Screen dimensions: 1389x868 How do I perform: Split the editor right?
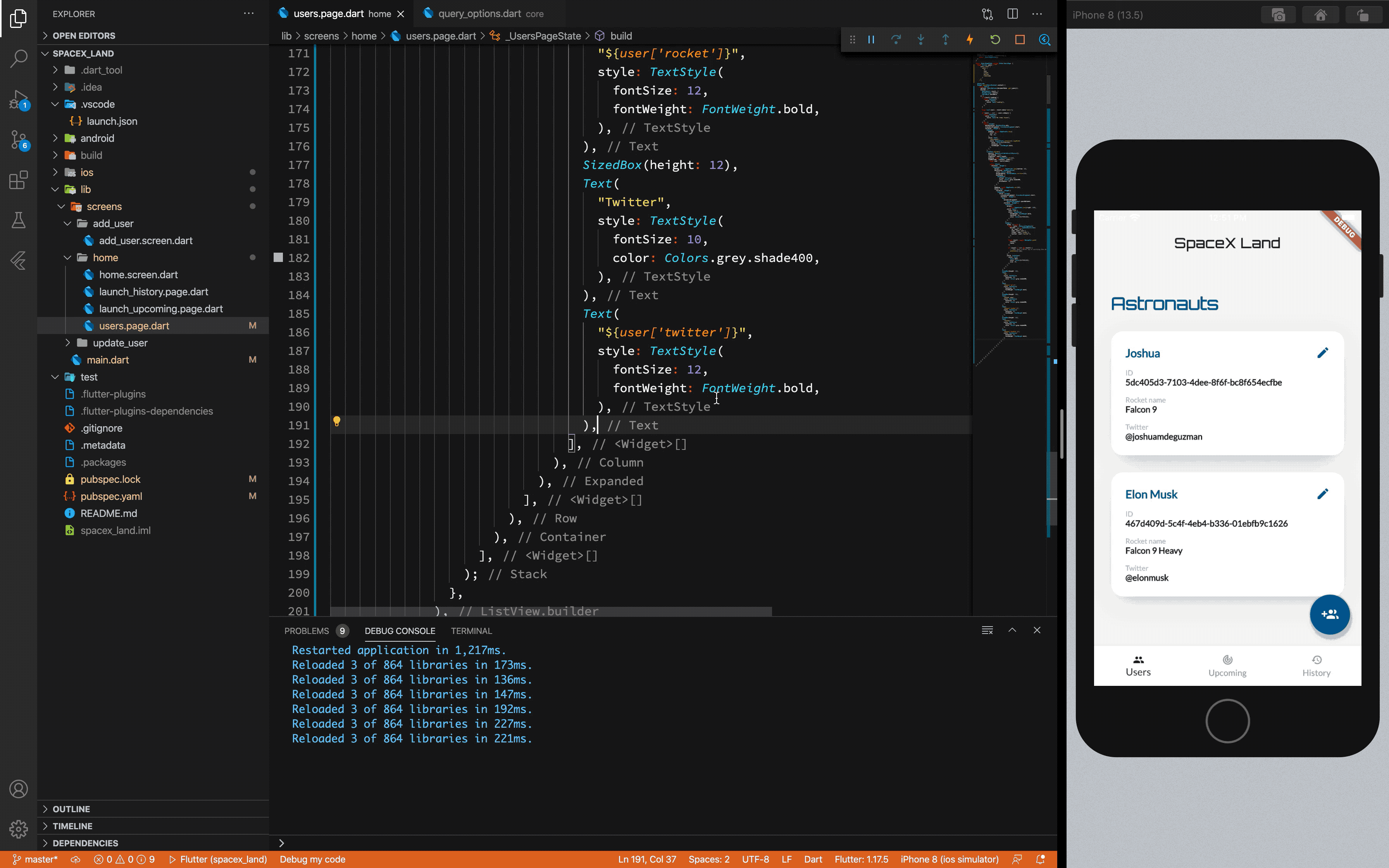click(x=1012, y=14)
